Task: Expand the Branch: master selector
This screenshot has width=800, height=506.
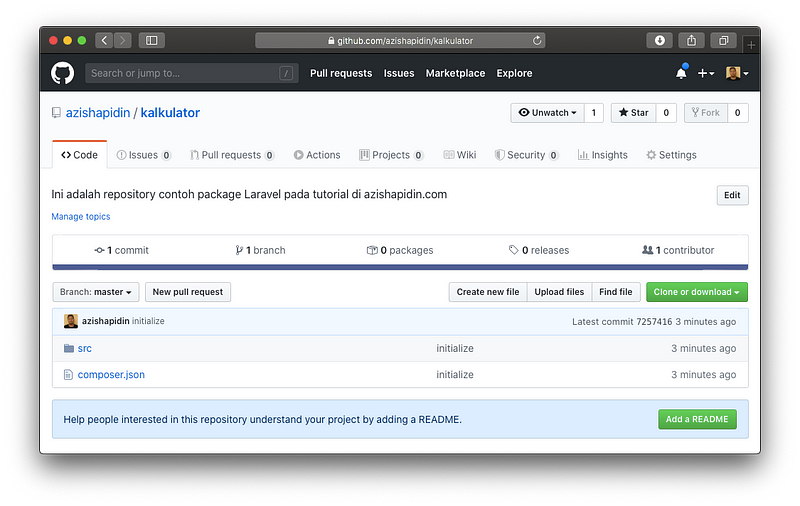Action: click(96, 292)
